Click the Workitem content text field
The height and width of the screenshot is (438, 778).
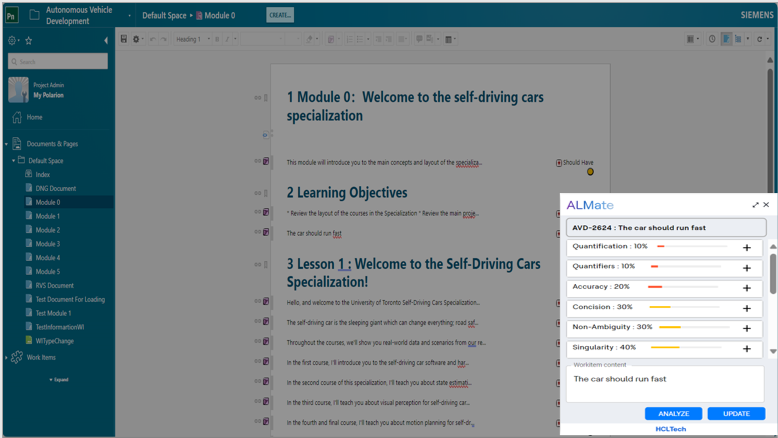click(x=665, y=384)
